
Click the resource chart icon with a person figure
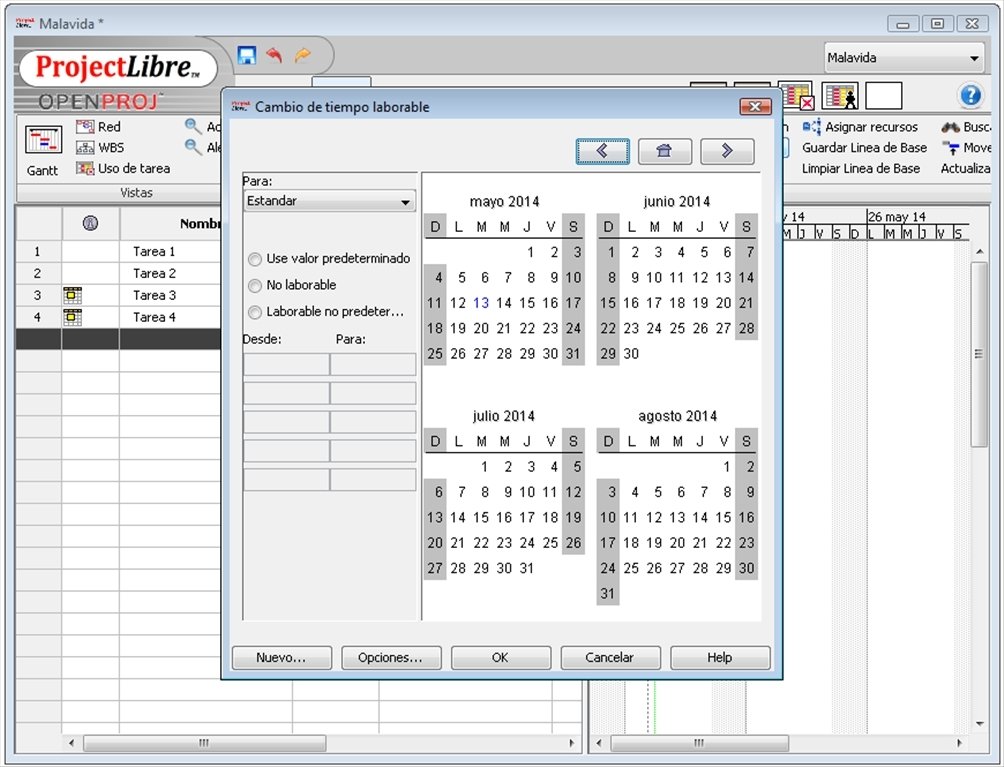click(840, 96)
